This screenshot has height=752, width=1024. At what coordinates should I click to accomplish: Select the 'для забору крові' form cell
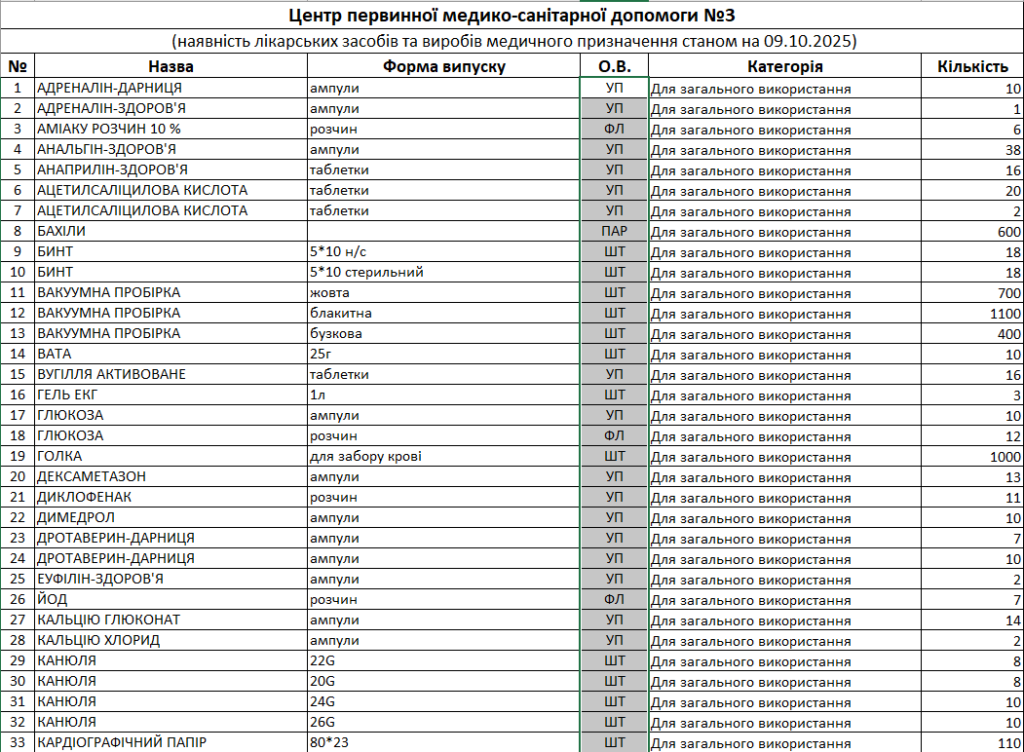click(x=444, y=456)
